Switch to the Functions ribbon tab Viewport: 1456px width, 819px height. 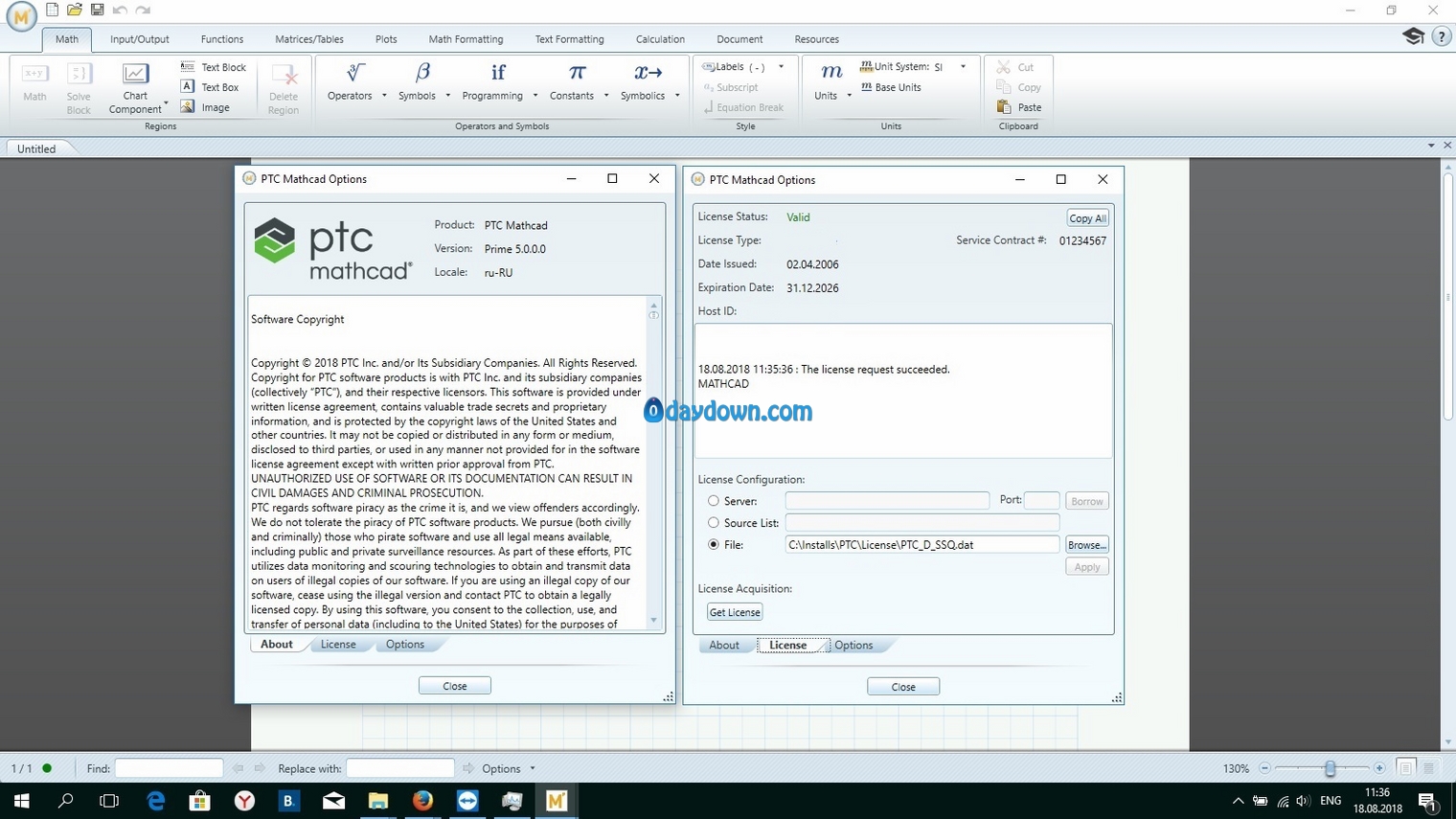pos(222,39)
